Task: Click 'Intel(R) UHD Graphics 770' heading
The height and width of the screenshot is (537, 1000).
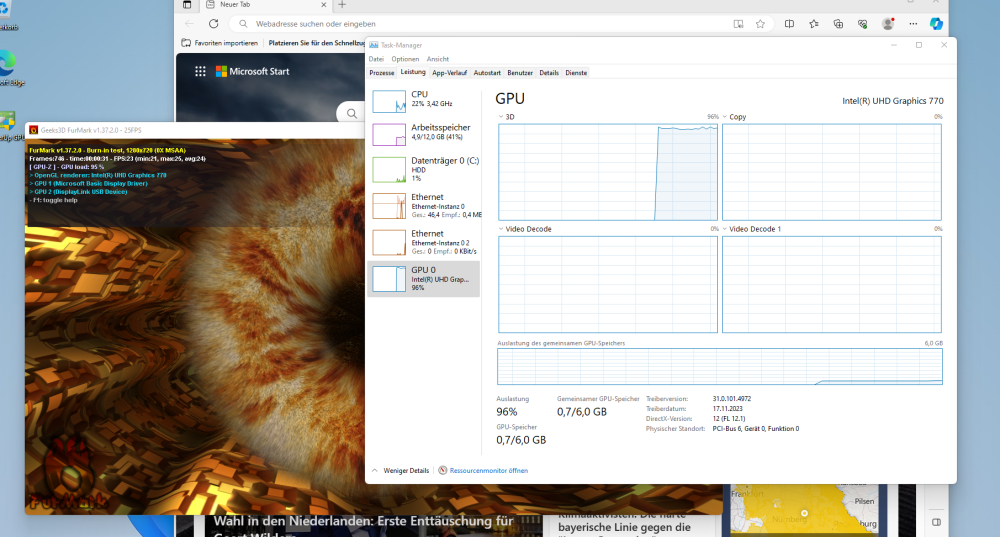Action: pyautogui.click(x=893, y=101)
